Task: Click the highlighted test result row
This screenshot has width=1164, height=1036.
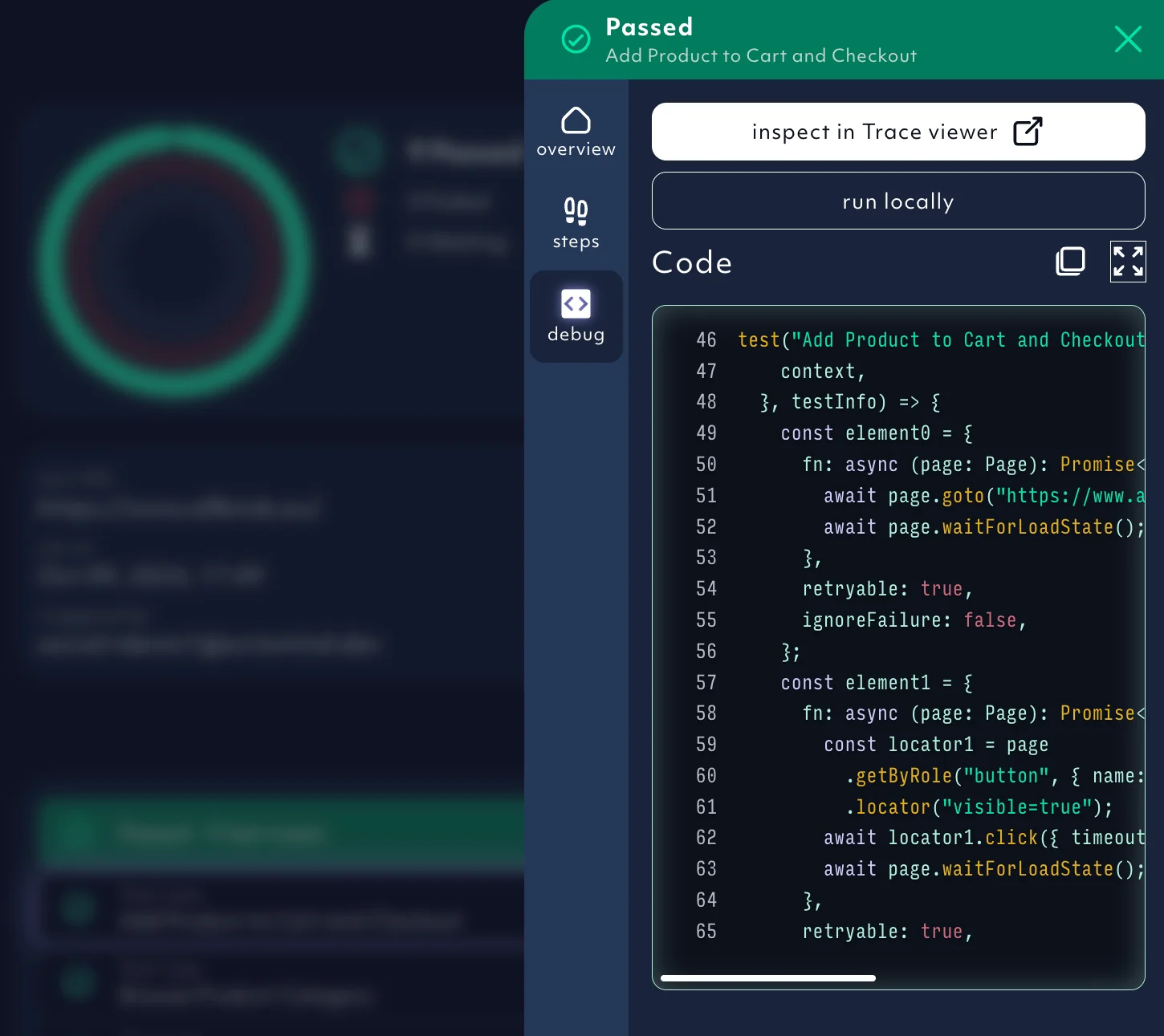Action: (281, 910)
